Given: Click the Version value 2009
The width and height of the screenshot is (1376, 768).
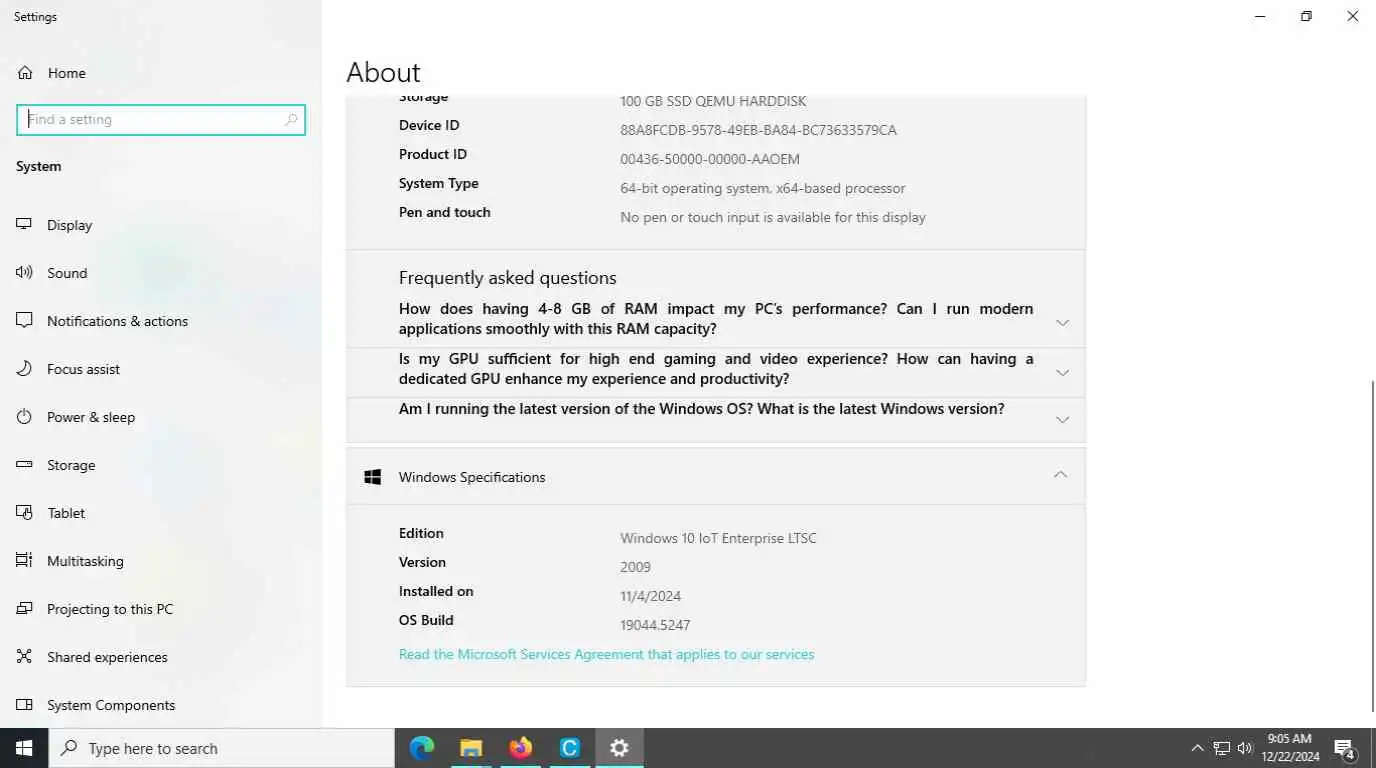Looking at the screenshot, I should 636,567.
